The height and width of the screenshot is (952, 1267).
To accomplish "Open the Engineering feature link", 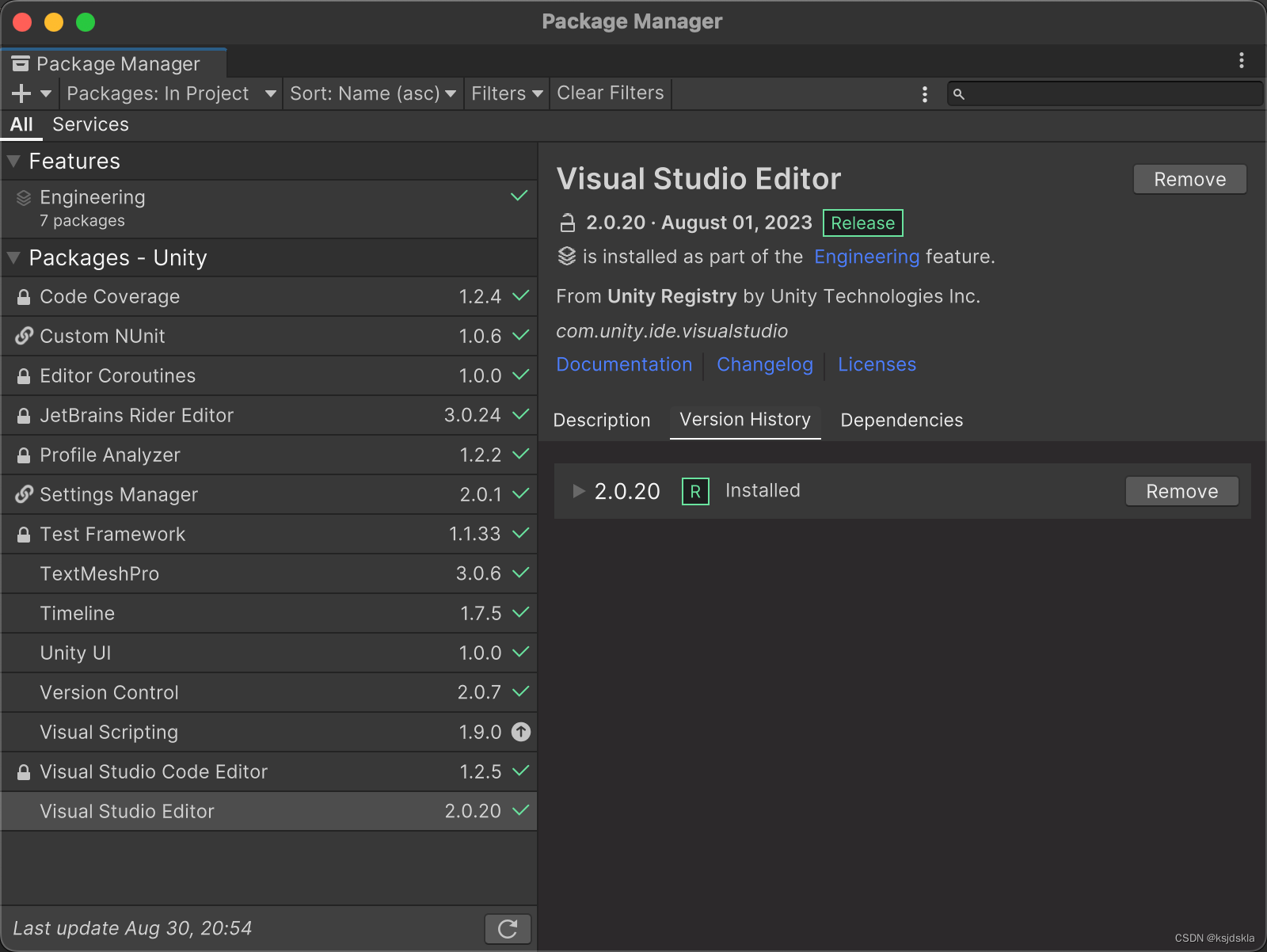I will [866, 257].
